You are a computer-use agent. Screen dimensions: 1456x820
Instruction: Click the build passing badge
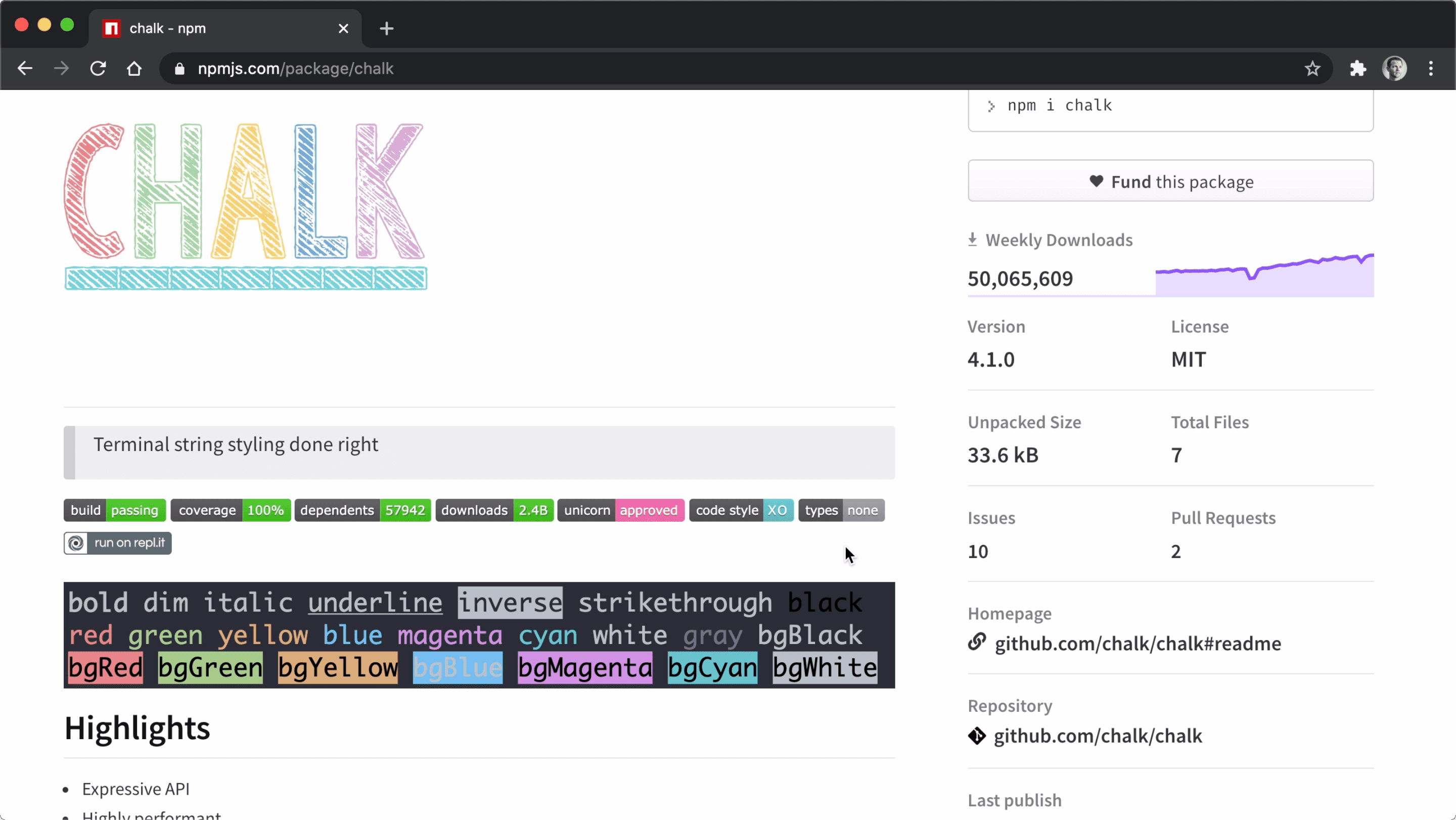click(x=115, y=510)
